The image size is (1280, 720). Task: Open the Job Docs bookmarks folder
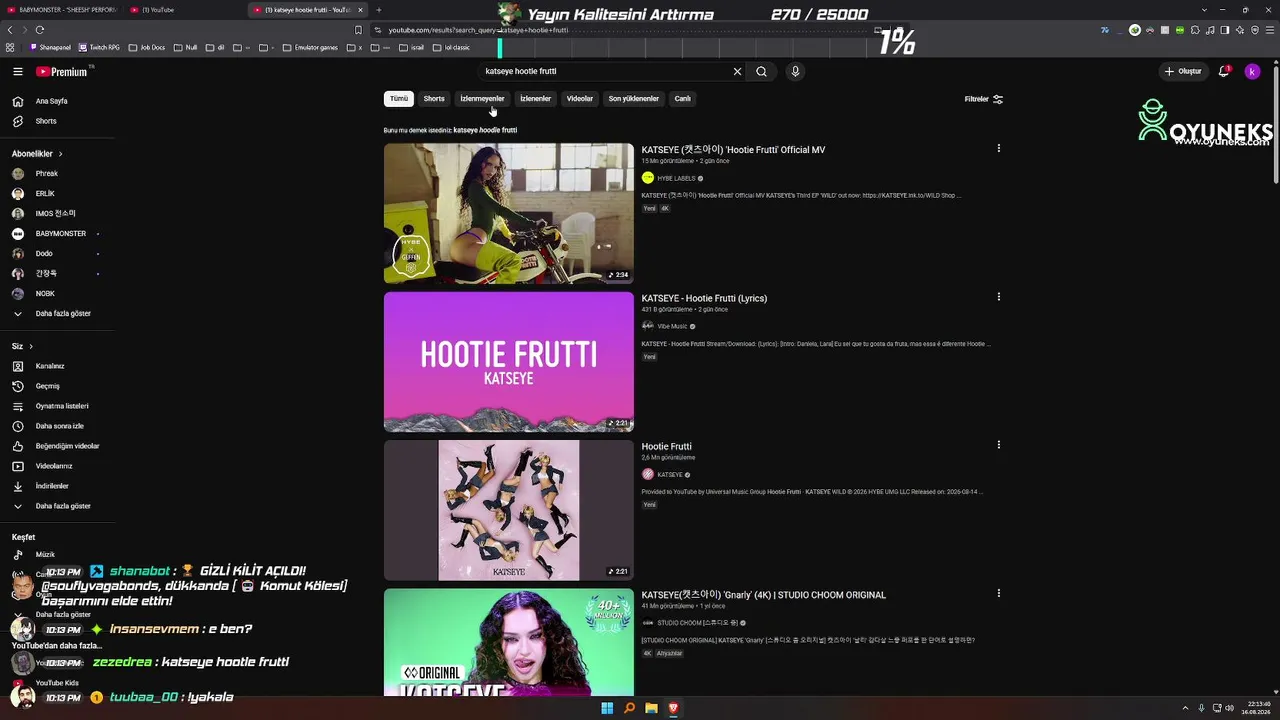tap(146, 47)
